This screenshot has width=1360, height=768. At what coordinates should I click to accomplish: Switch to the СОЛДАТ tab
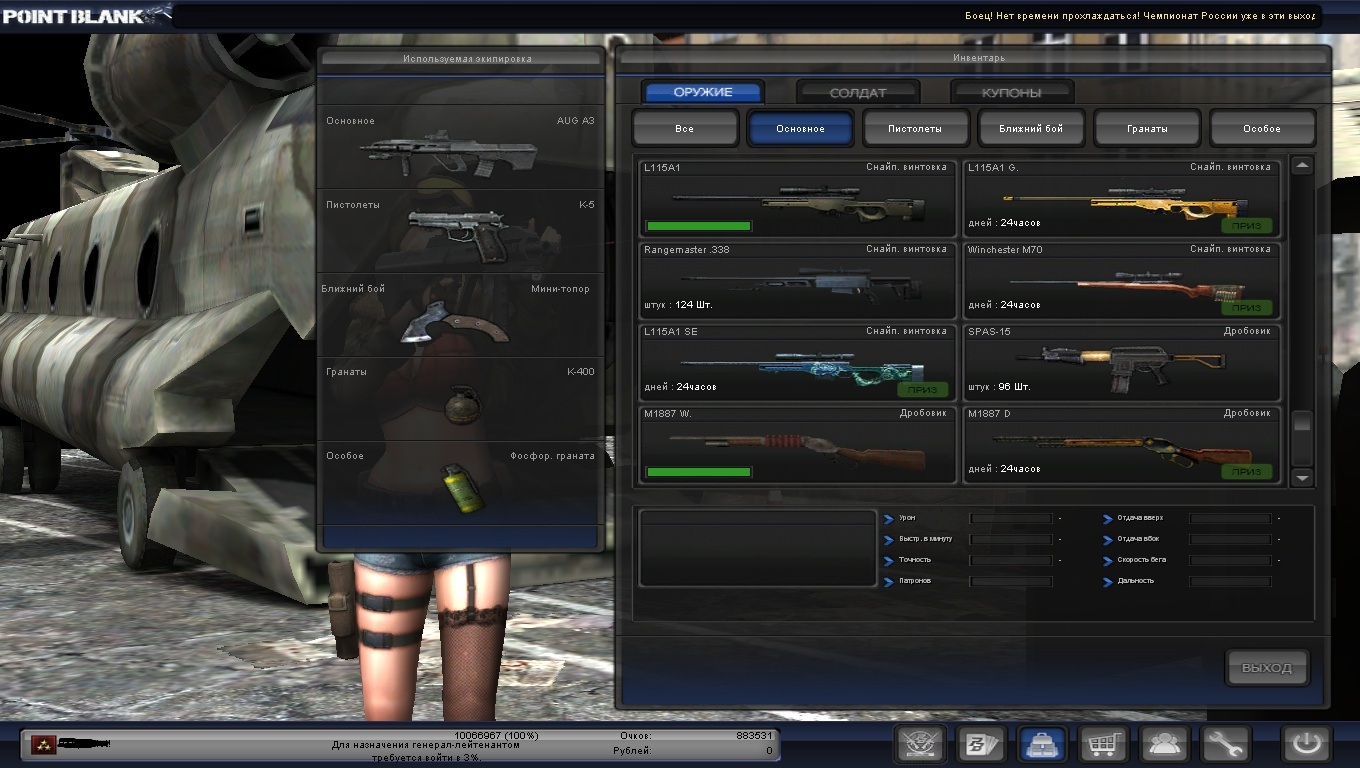pyautogui.click(x=858, y=92)
